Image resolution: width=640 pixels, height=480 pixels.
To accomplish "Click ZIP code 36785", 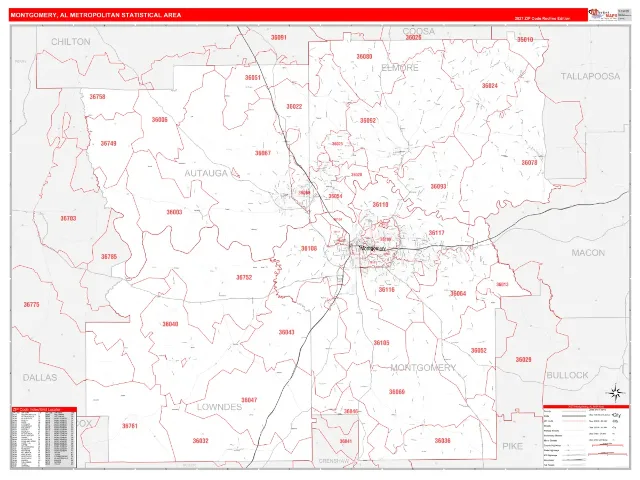I will tap(109, 257).
